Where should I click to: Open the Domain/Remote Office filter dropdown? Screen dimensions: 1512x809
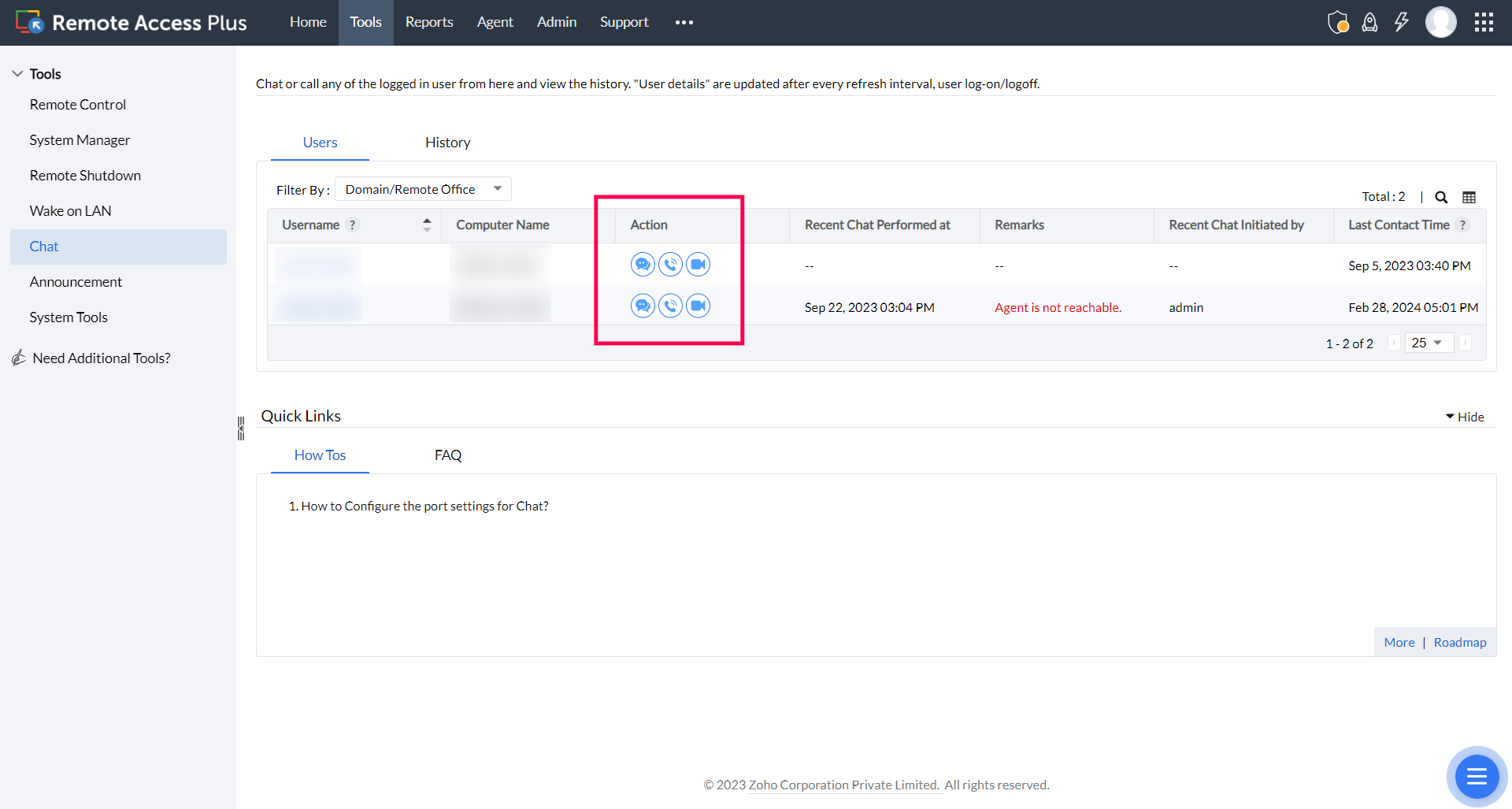click(x=423, y=189)
